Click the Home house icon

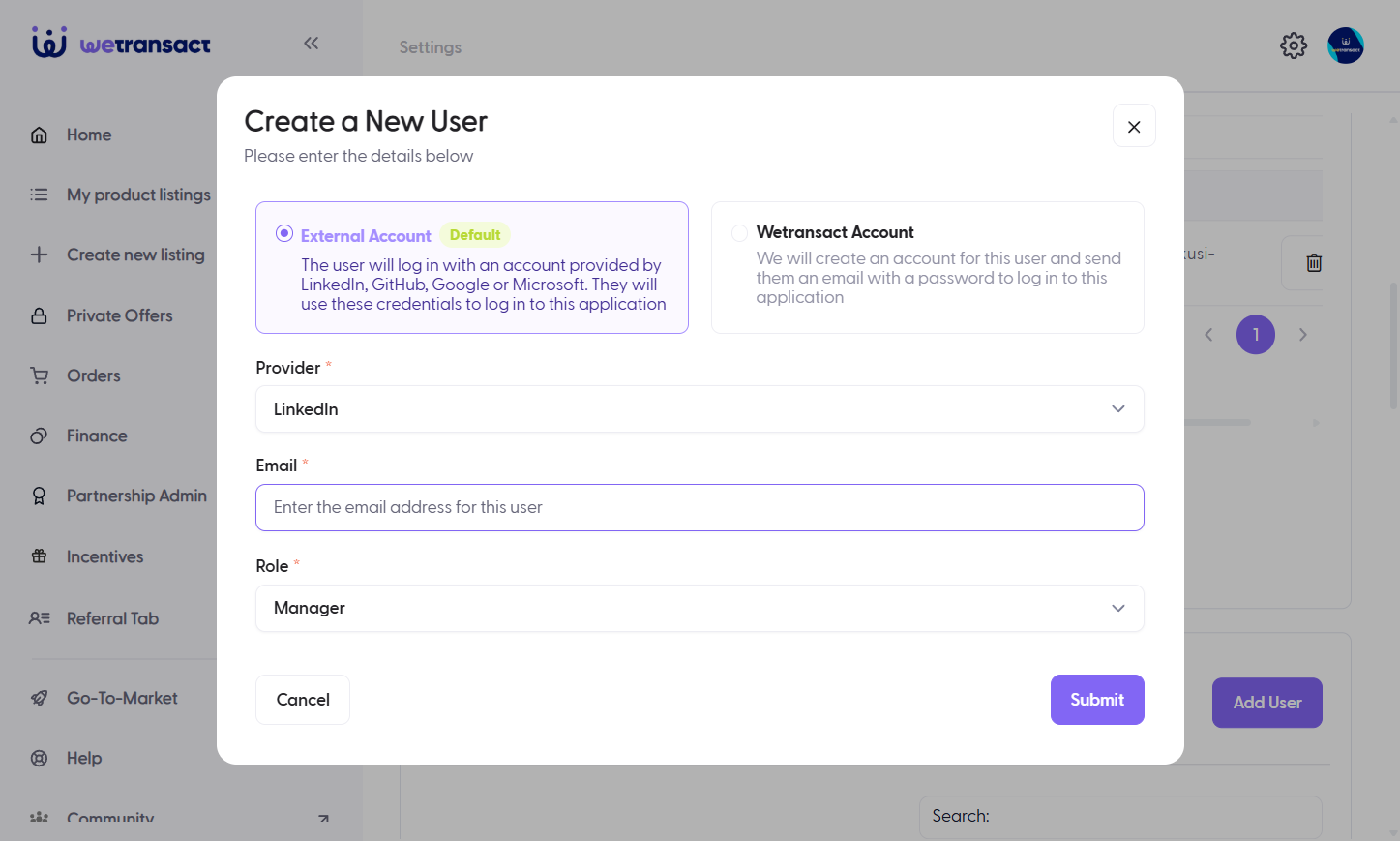pos(39,135)
